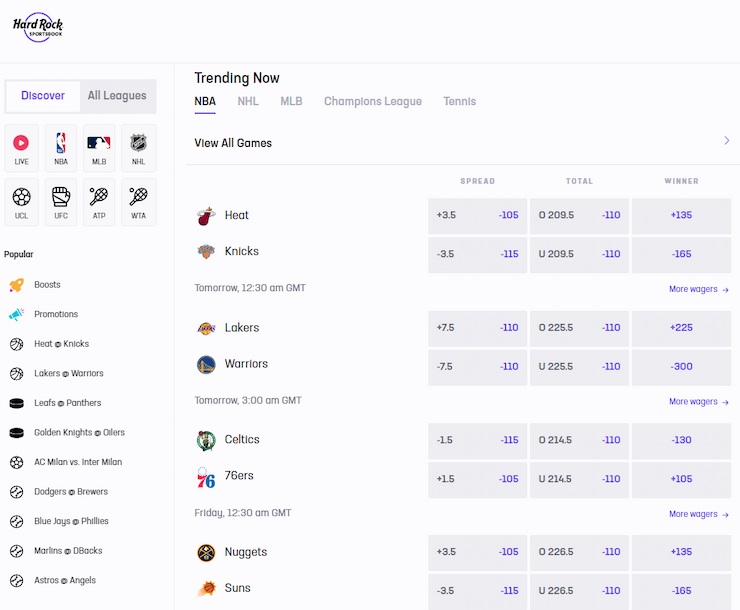
Task: Click the 76ers team logo
Action: (206, 477)
